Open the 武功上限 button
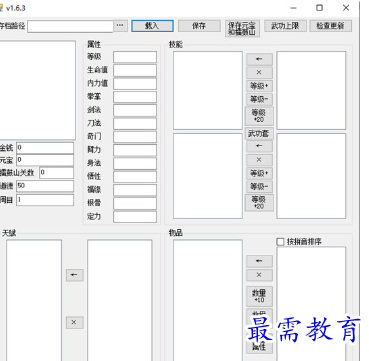Screen dimensions: 369x361 click(x=285, y=26)
